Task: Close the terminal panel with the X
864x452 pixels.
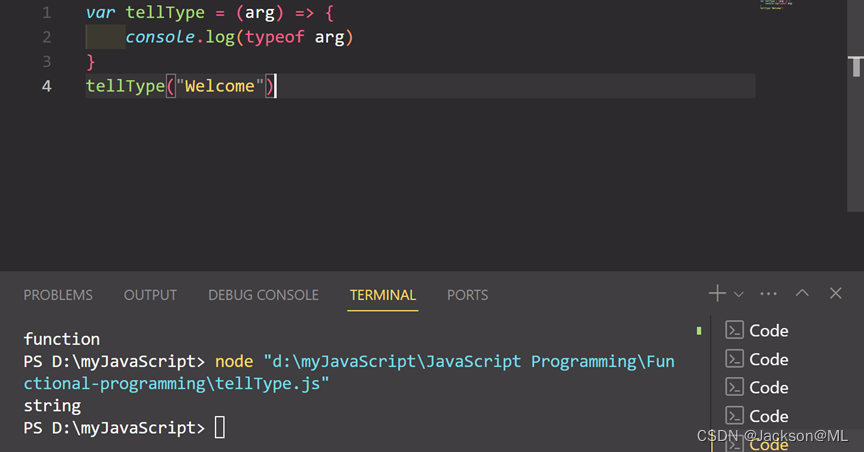Action: [x=836, y=294]
